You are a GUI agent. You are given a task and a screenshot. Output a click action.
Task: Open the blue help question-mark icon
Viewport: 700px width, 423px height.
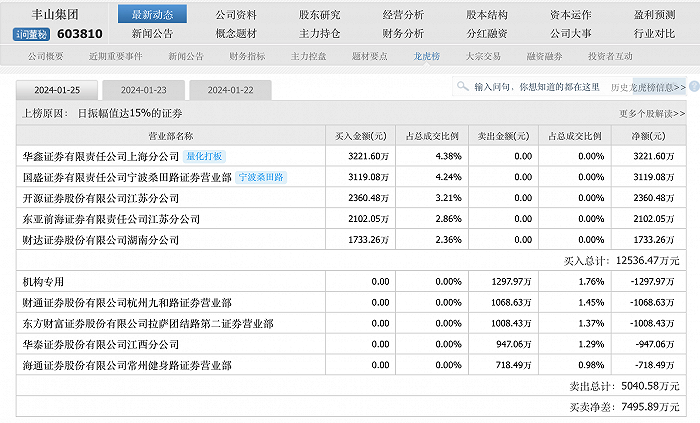[694, 87]
